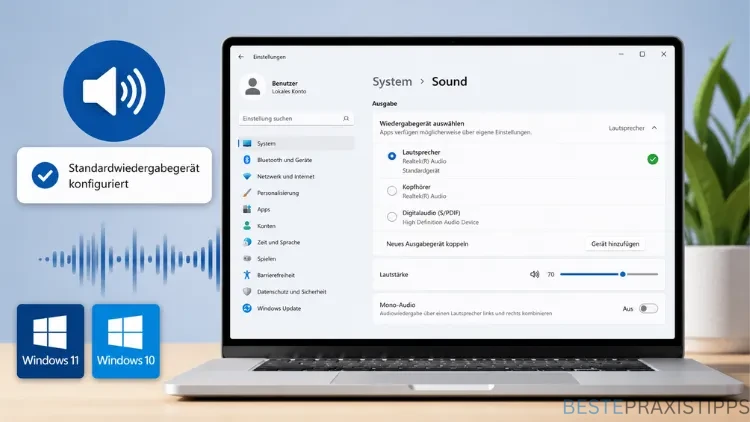Click the Apps icon in sidebar
This screenshot has width=750, height=422.
tap(247, 209)
